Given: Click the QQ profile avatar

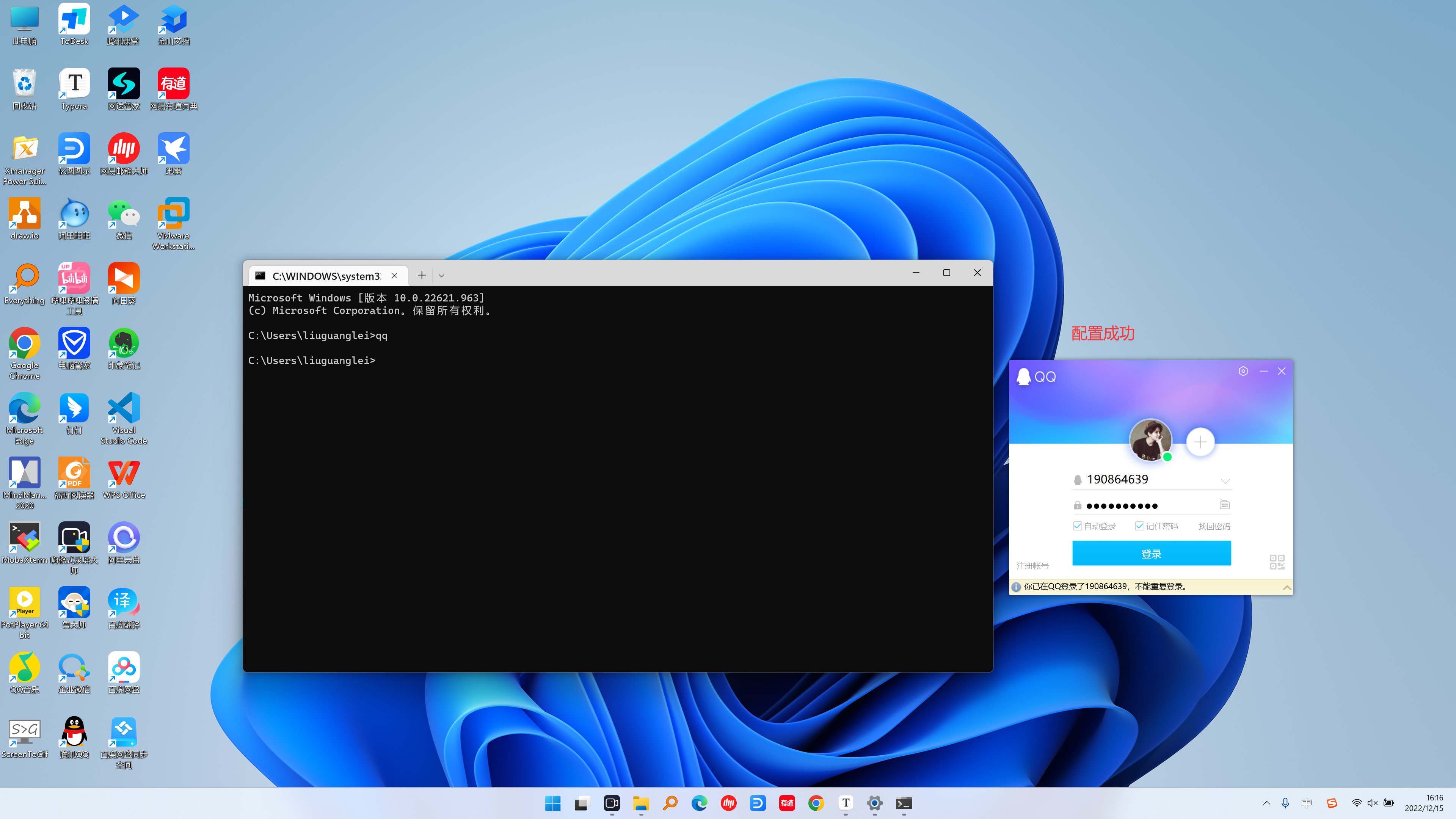Looking at the screenshot, I should tap(1150, 440).
